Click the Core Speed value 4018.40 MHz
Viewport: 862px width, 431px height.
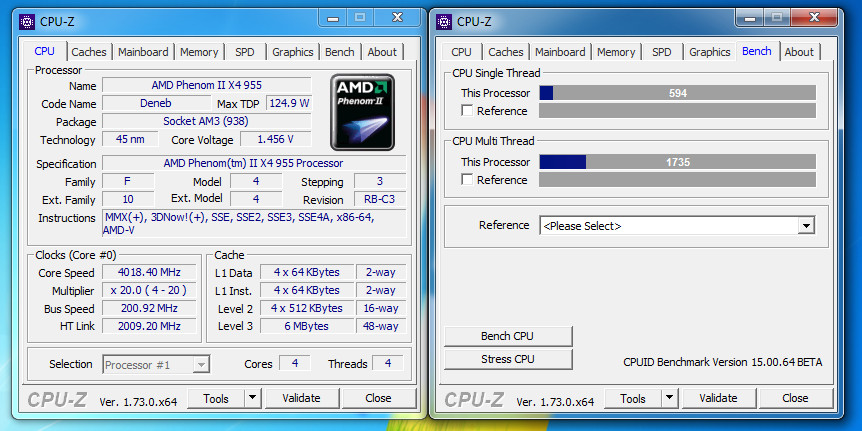pyautogui.click(x=149, y=272)
